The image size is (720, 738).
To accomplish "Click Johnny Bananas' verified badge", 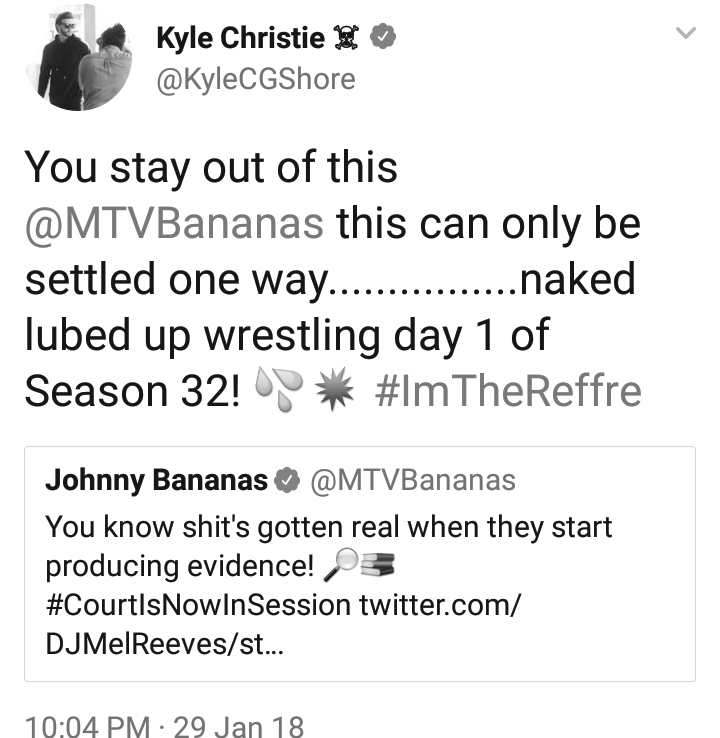I will click(x=287, y=481).
